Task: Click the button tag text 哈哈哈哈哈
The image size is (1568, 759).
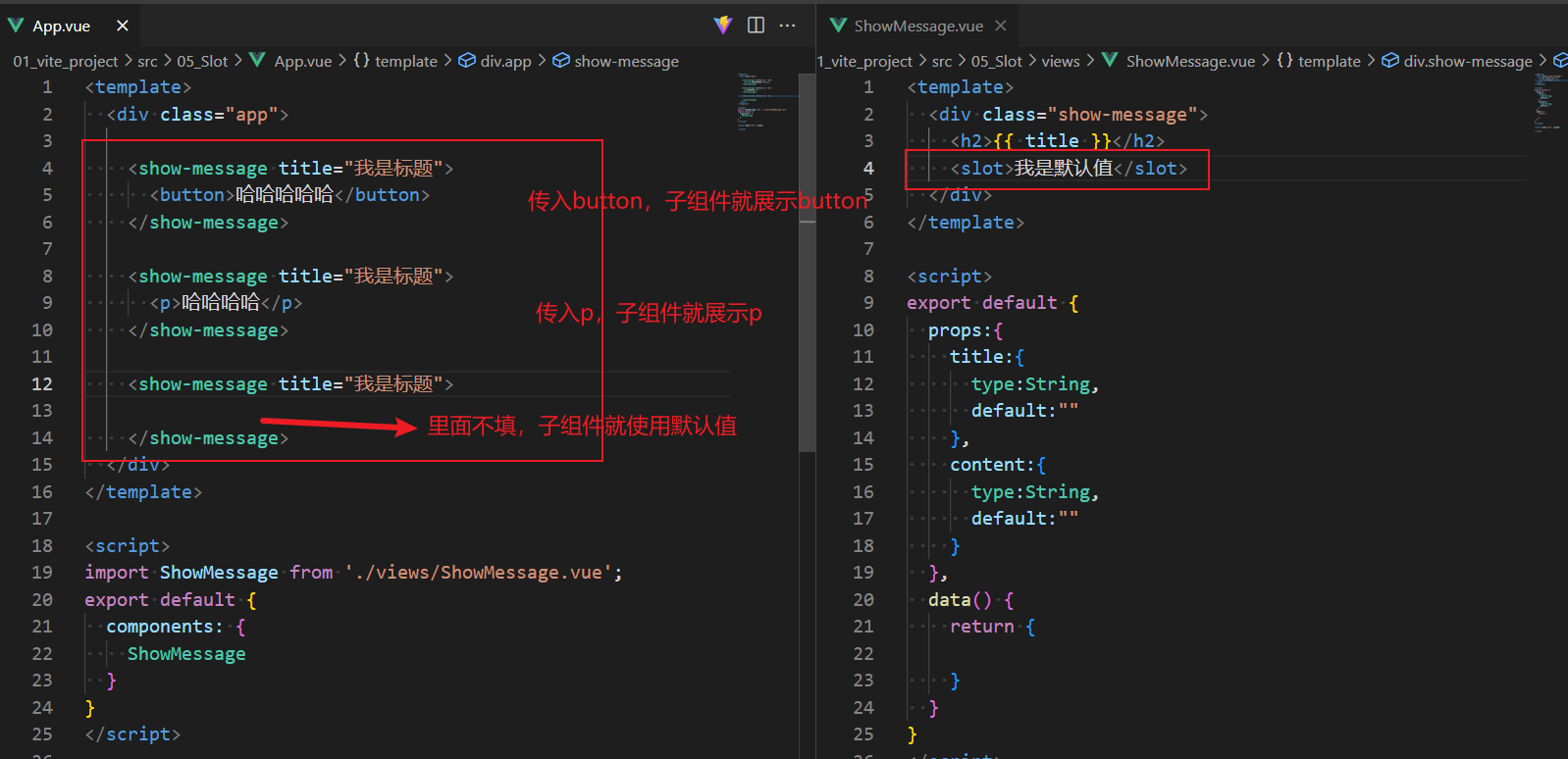Action: [x=285, y=195]
